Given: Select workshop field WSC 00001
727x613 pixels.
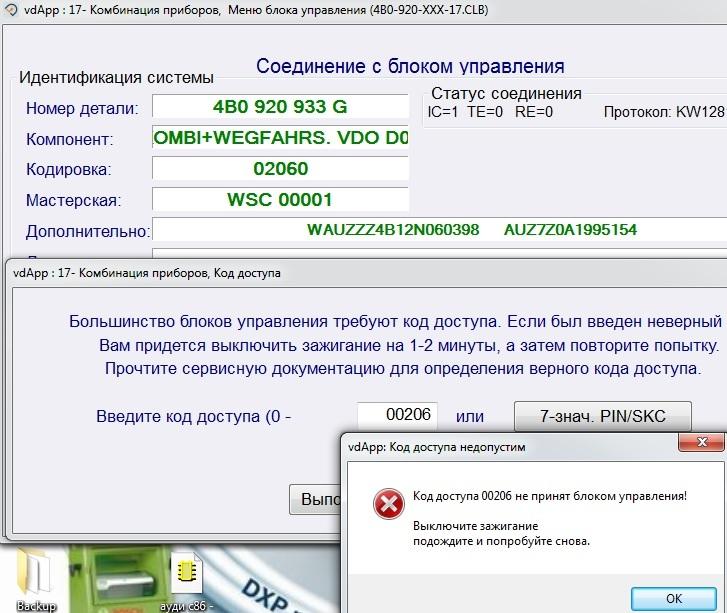Looking at the screenshot, I should [281, 199].
